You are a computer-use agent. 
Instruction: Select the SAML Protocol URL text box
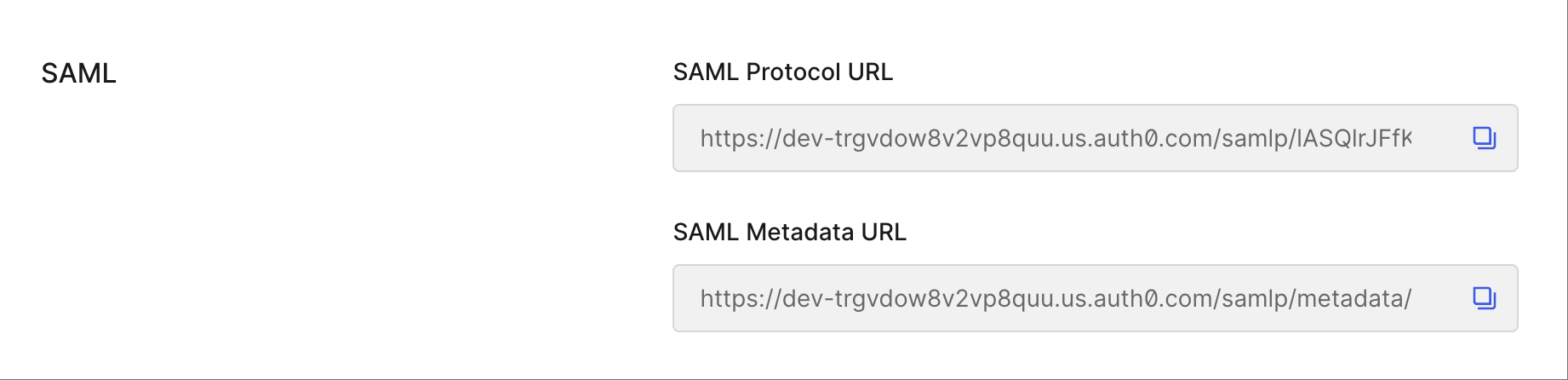coord(1056,138)
